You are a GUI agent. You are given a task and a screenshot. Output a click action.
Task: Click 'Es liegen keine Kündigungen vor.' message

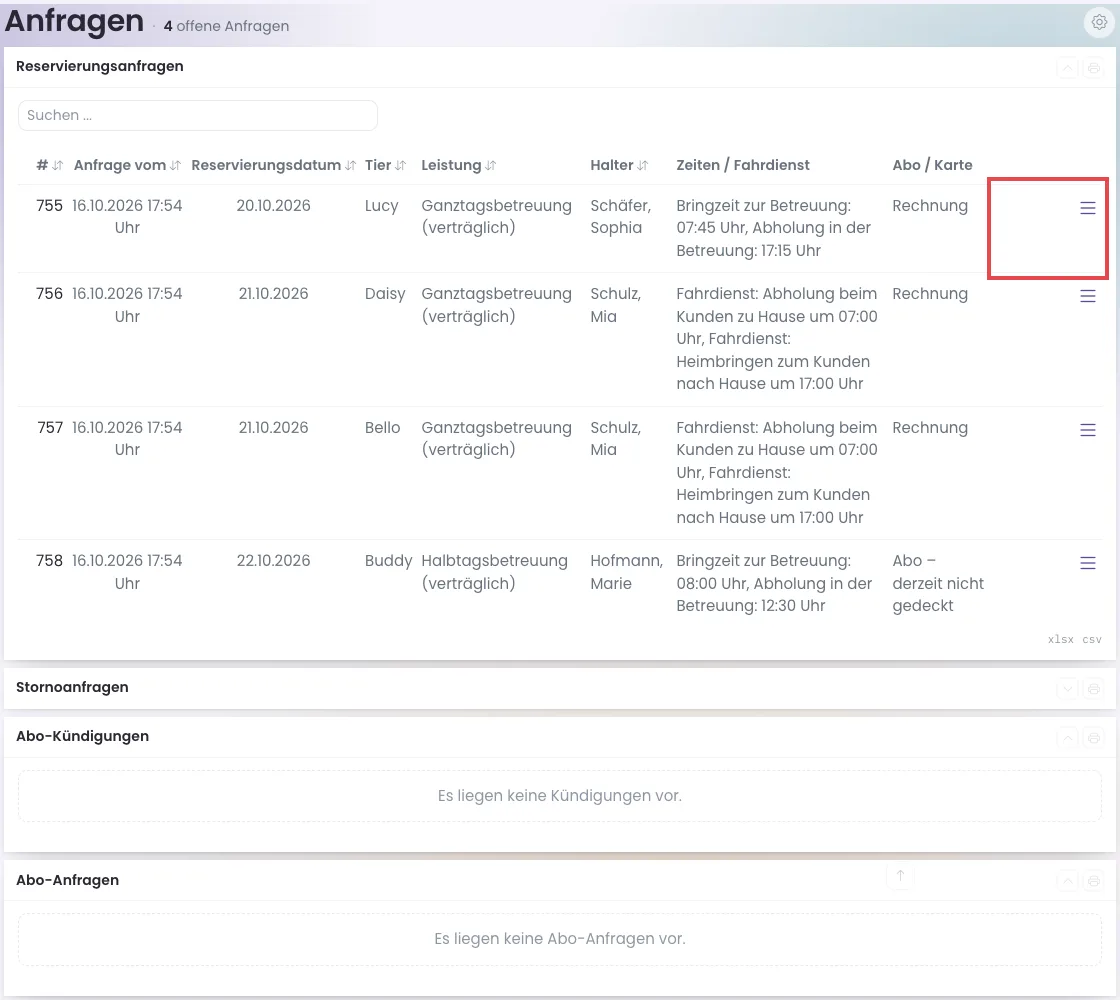[560, 796]
